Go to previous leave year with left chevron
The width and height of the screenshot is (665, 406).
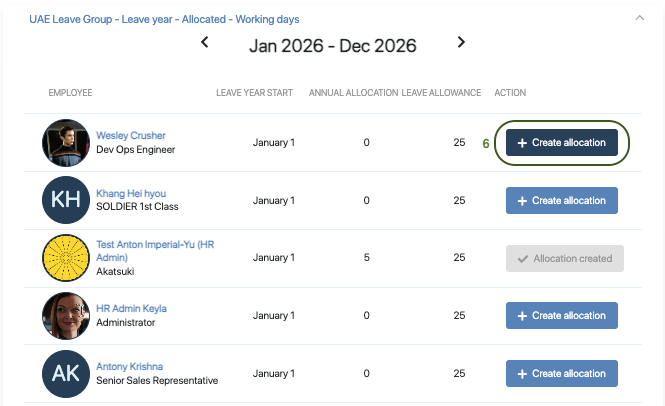tap(205, 42)
